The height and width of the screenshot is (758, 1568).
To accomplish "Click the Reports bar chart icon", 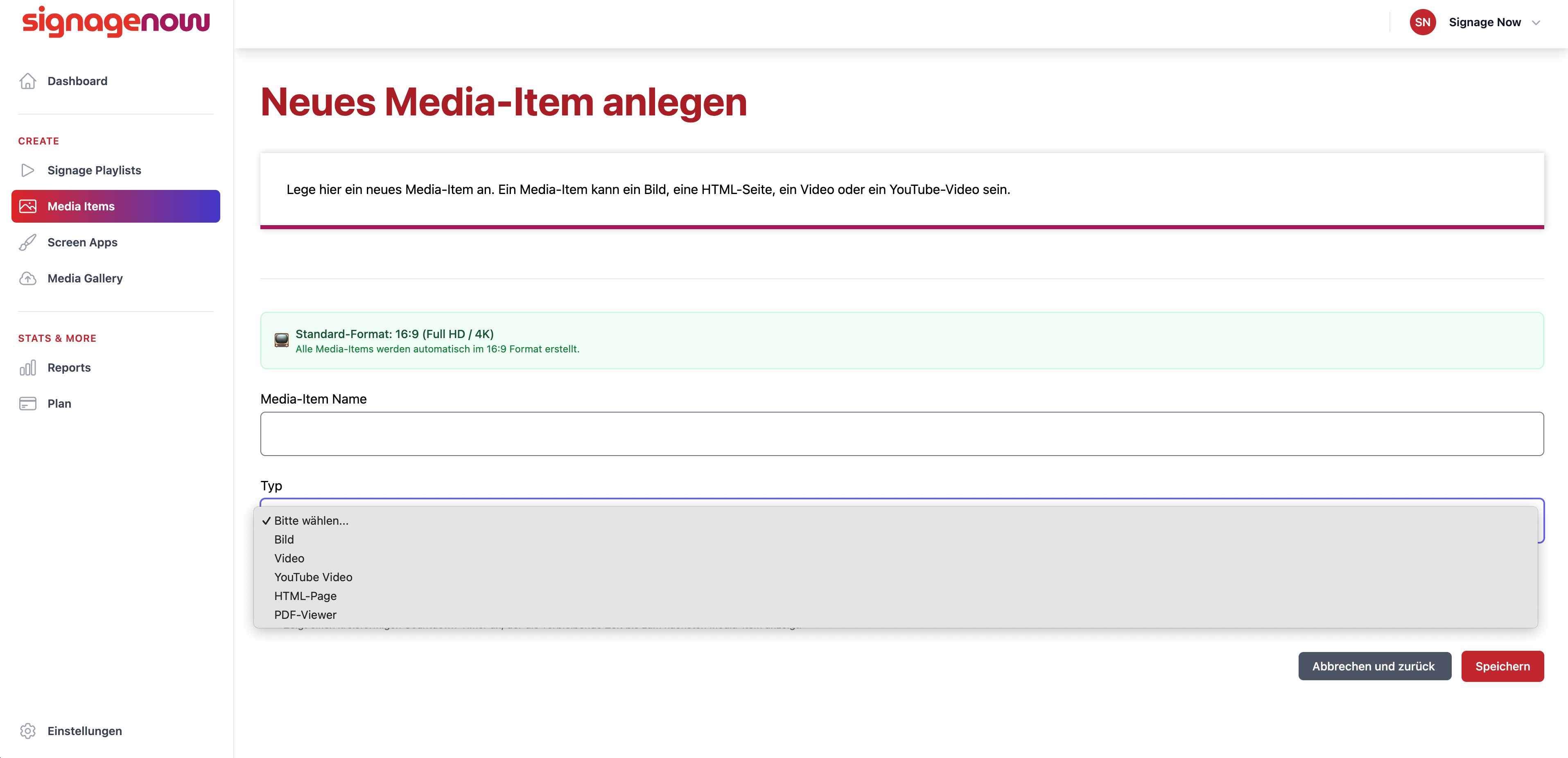I will coord(27,368).
